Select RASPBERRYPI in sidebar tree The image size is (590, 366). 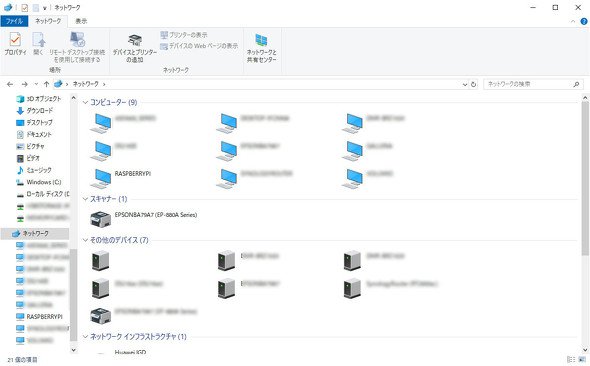click(40, 317)
